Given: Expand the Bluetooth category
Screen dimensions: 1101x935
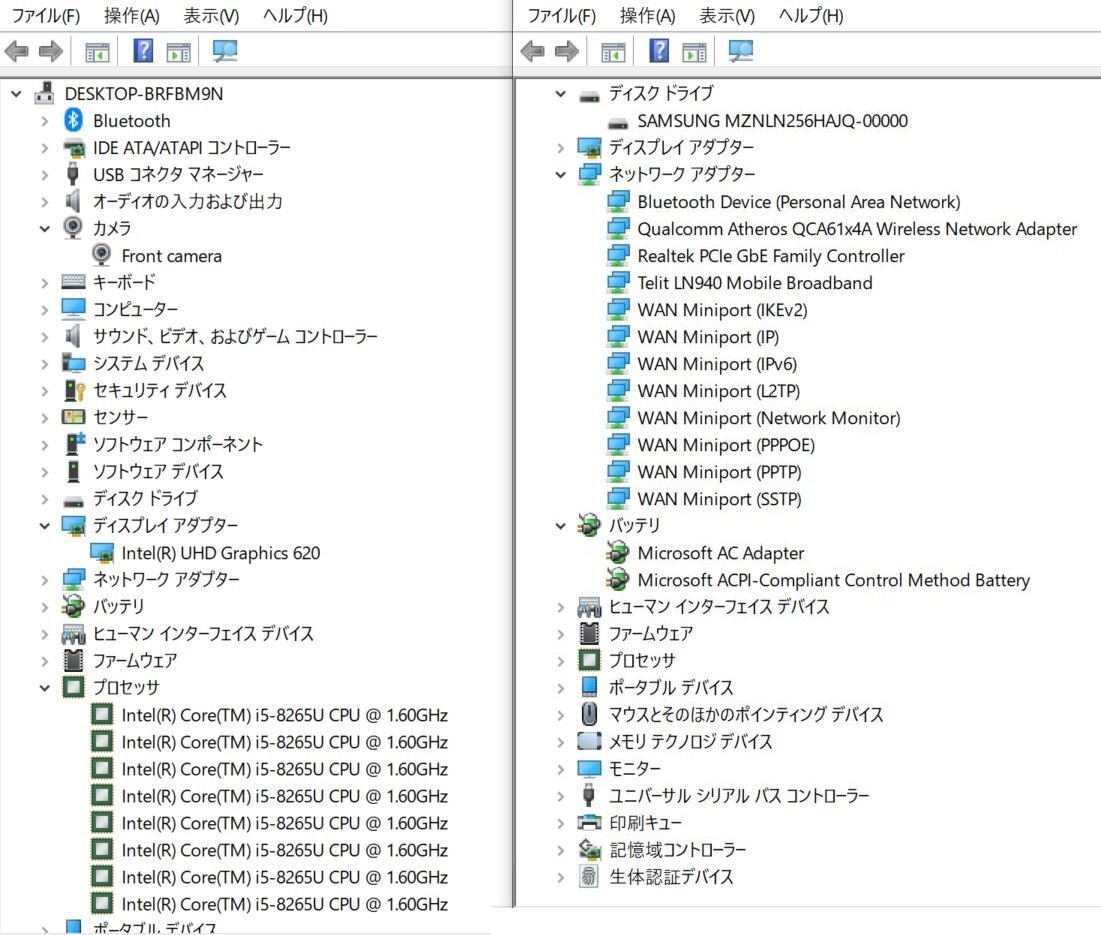Looking at the screenshot, I should pyautogui.click(x=44, y=121).
